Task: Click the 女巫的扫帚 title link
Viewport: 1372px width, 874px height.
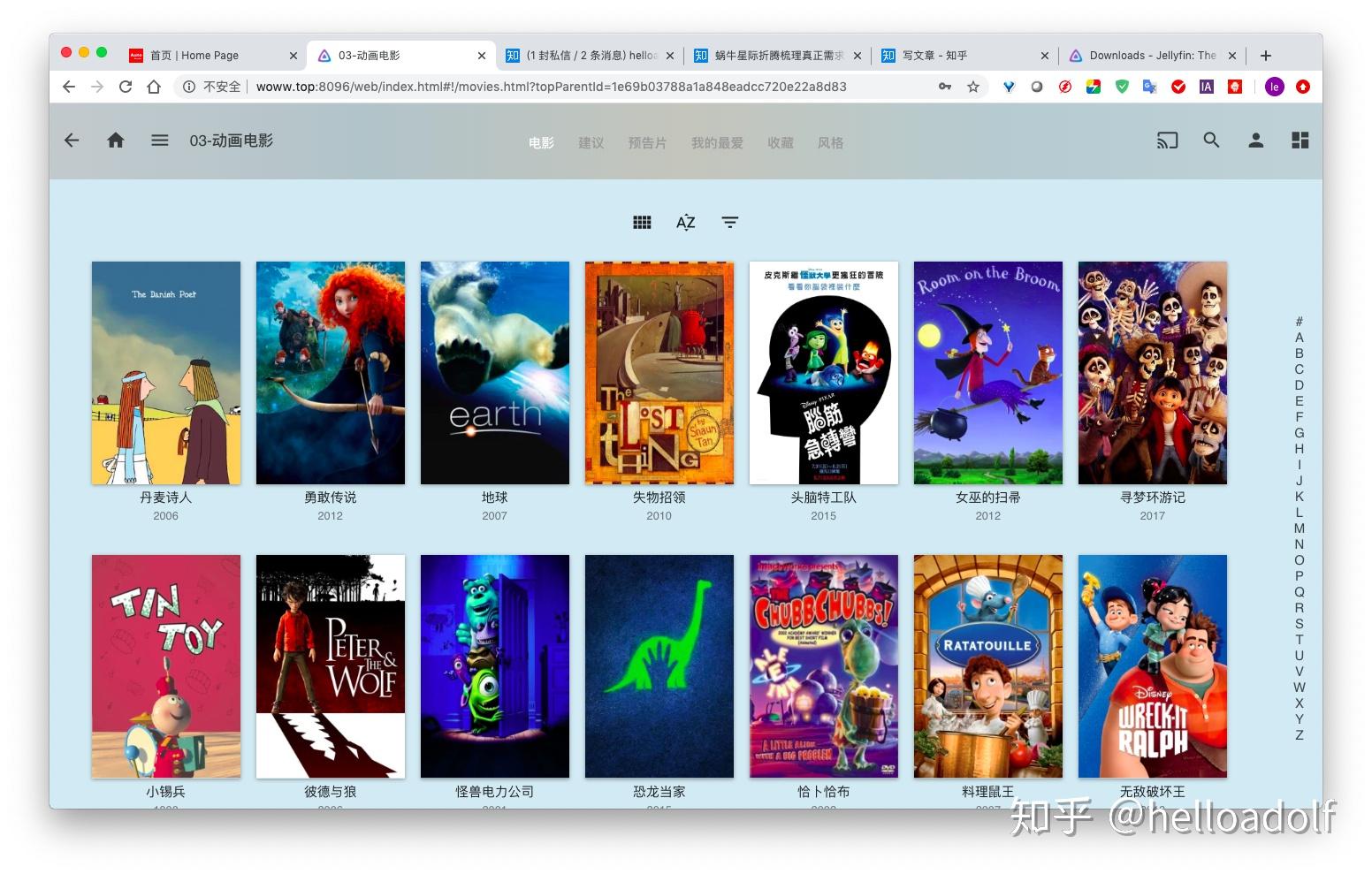Action: [x=988, y=498]
